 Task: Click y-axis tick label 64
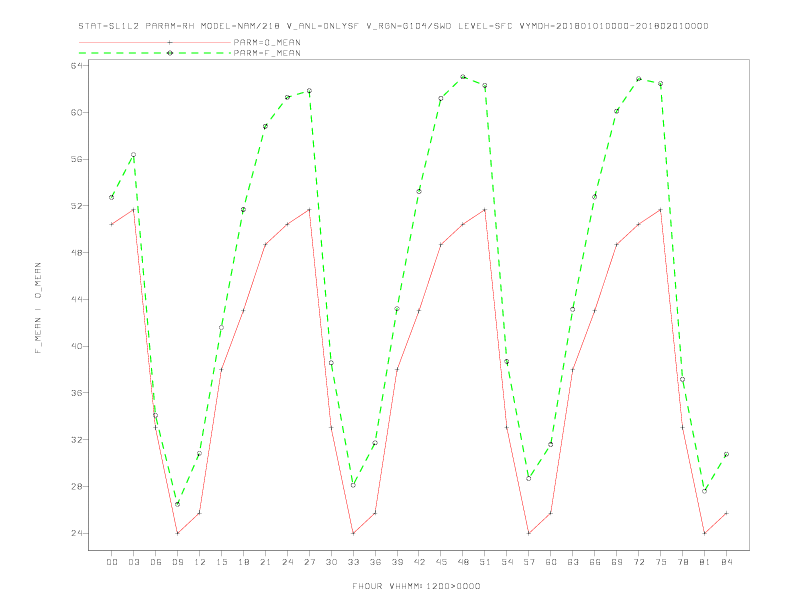click(x=77, y=66)
